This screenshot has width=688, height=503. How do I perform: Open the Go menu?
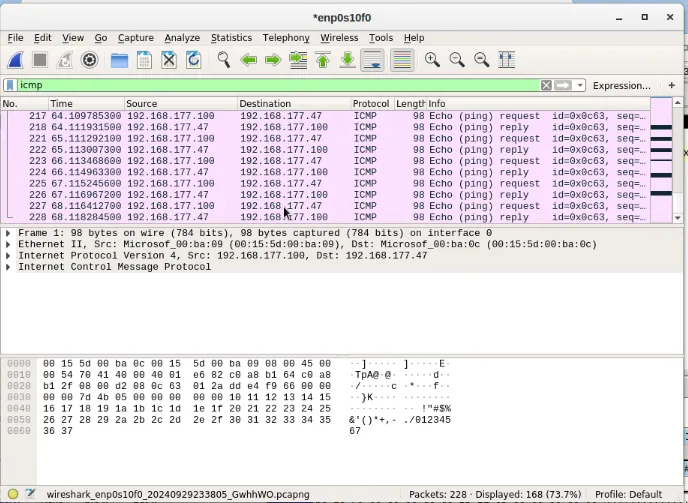[100, 38]
